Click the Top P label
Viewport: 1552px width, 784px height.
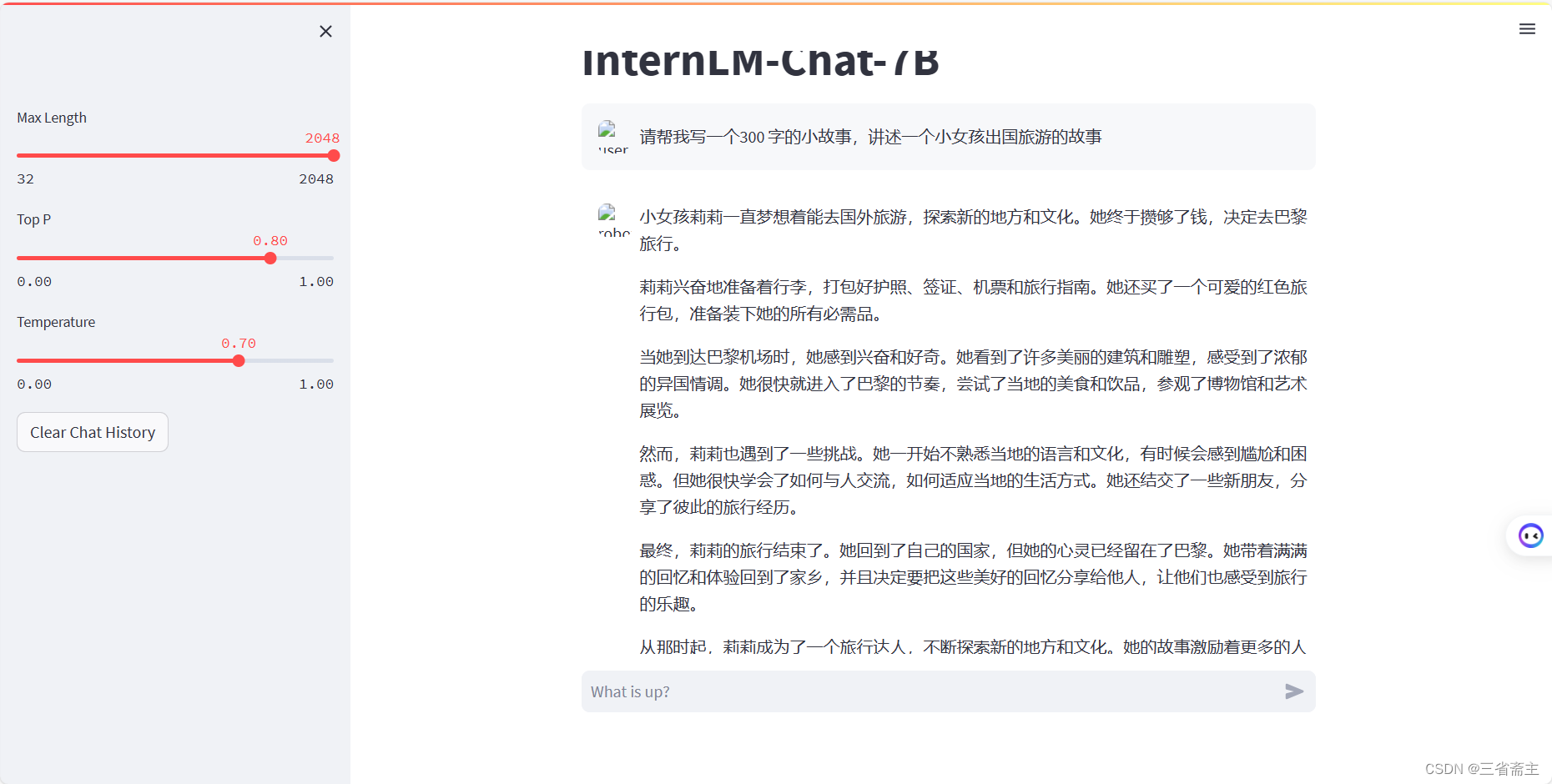click(x=34, y=219)
